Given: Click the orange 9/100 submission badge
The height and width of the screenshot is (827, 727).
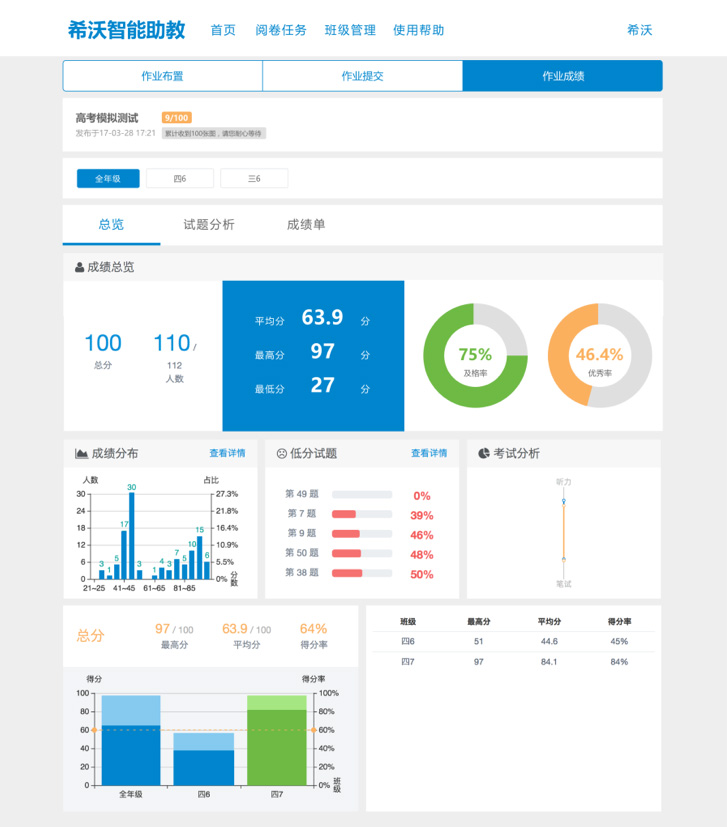Looking at the screenshot, I should point(176,118).
